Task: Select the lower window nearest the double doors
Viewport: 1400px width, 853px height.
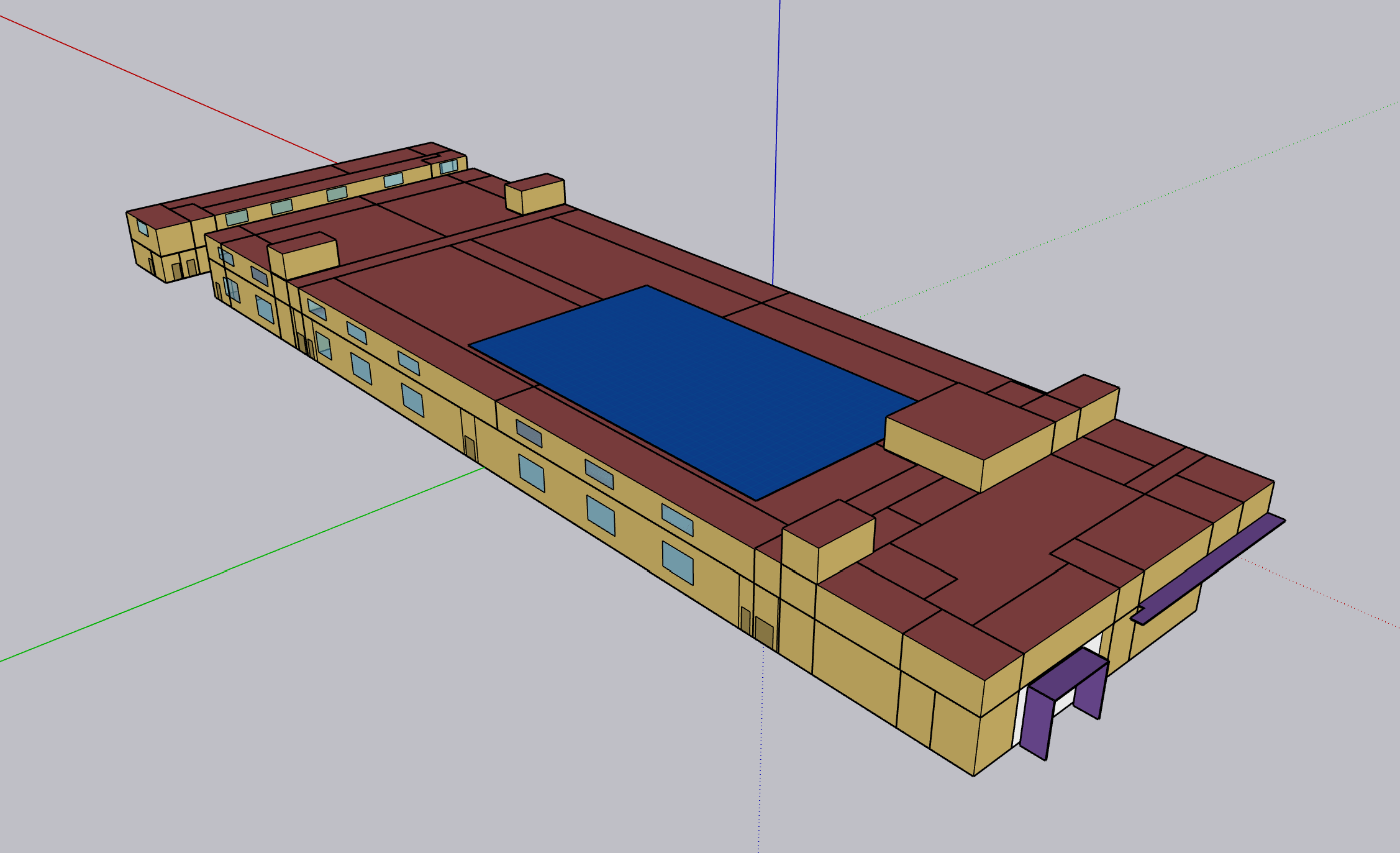Action: 677,562
